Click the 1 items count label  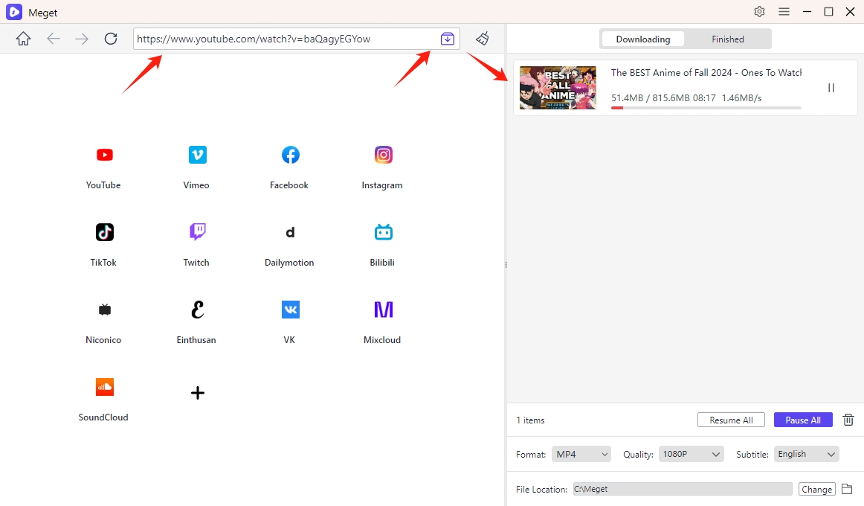coord(530,420)
